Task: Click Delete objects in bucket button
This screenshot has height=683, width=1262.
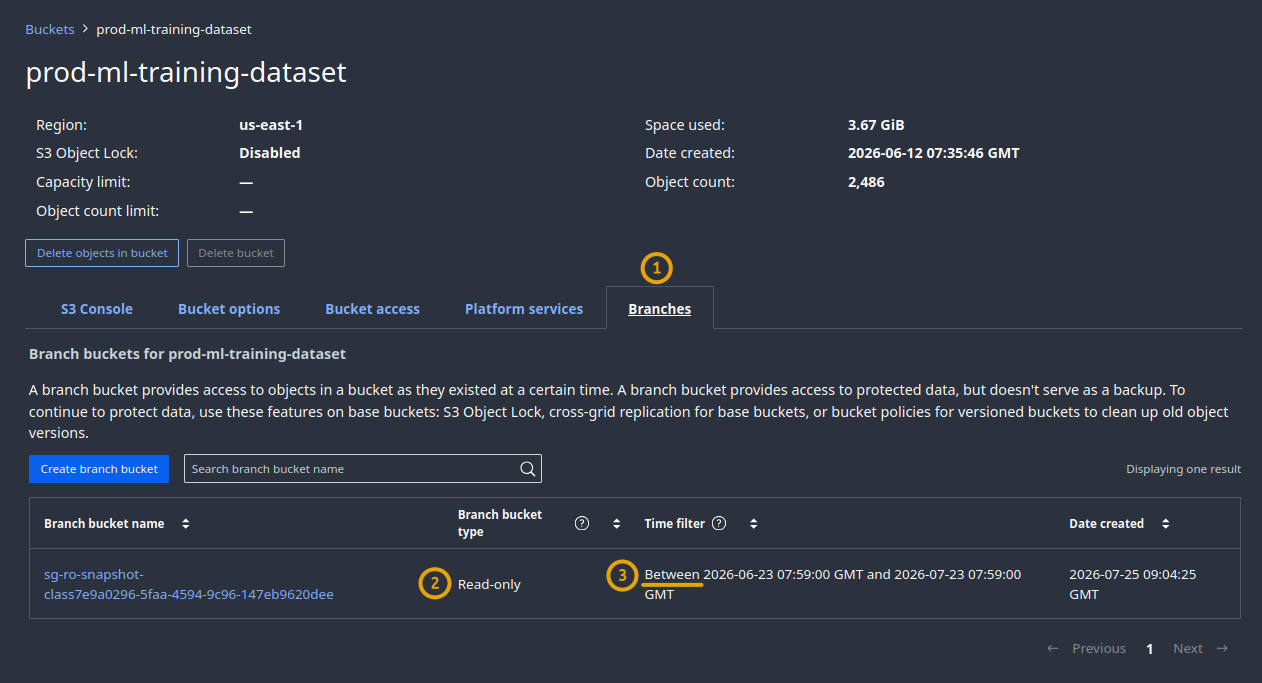Action: [102, 253]
